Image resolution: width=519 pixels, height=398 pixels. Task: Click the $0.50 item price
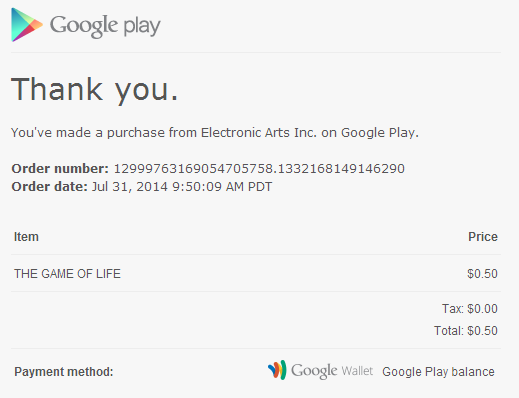(x=482, y=274)
